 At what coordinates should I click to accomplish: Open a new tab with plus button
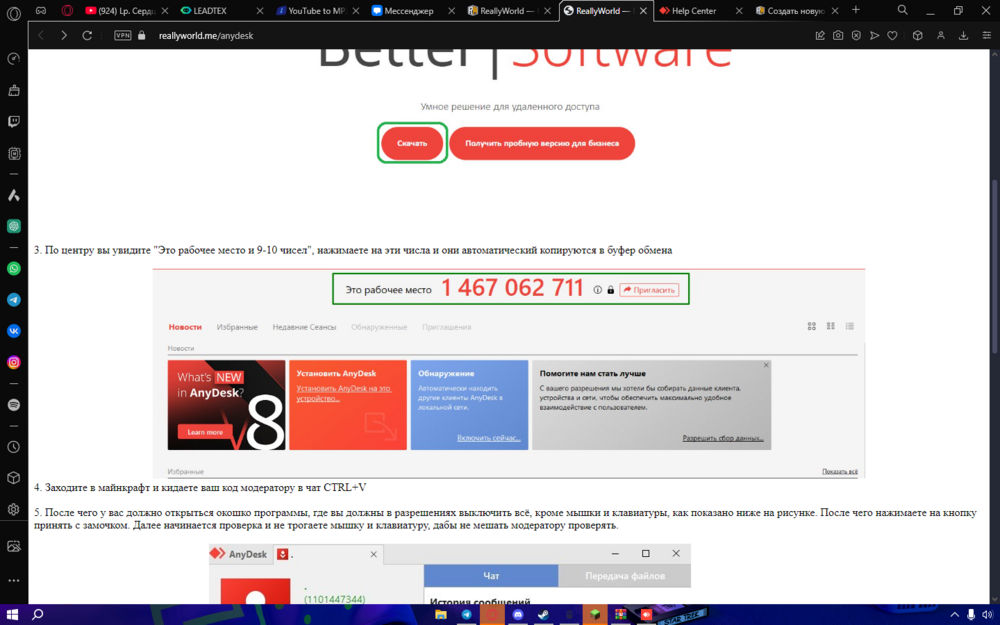tap(856, 10)
